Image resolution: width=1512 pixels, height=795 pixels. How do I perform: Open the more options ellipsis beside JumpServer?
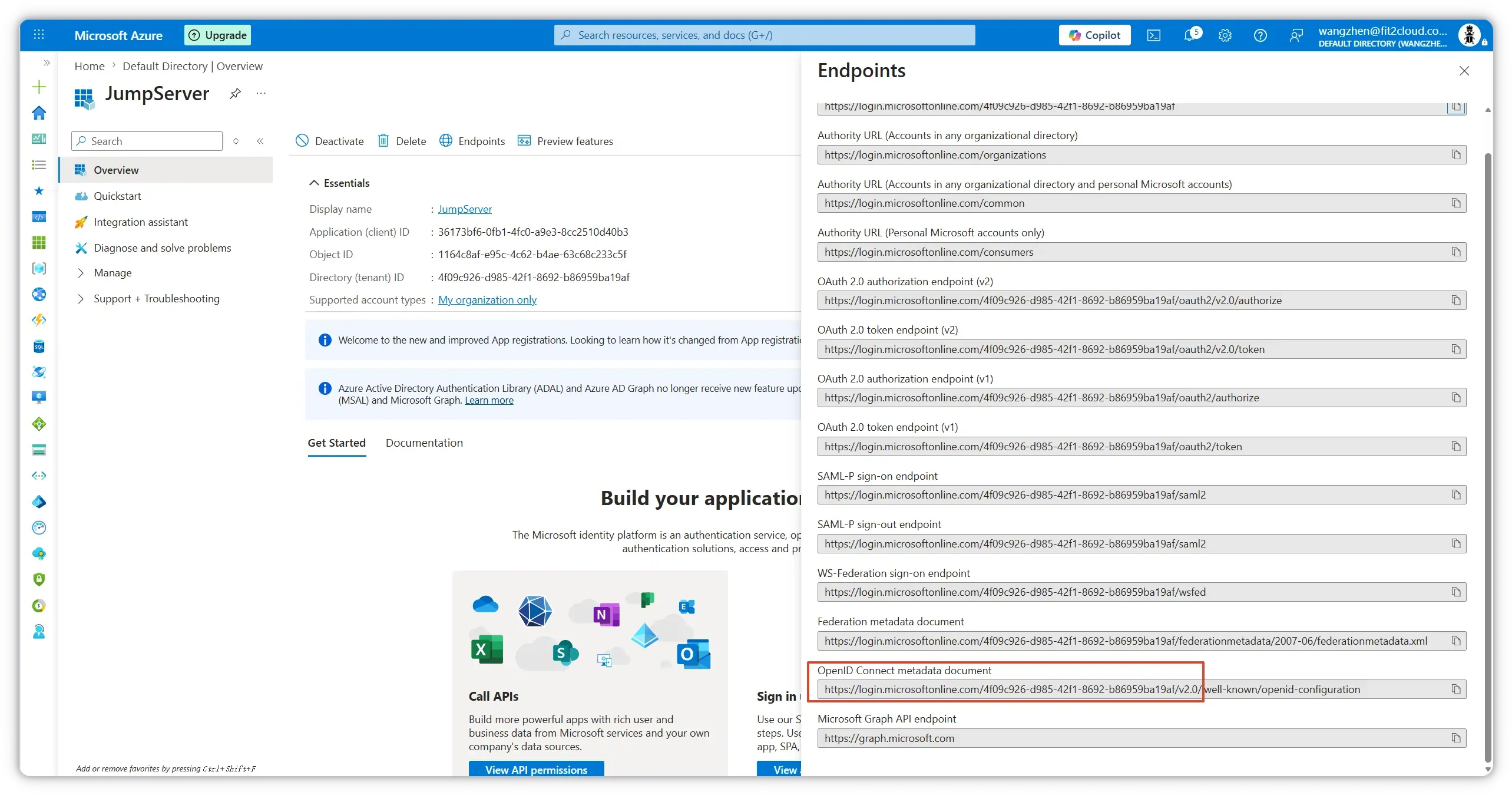click(x=261, y=93)
